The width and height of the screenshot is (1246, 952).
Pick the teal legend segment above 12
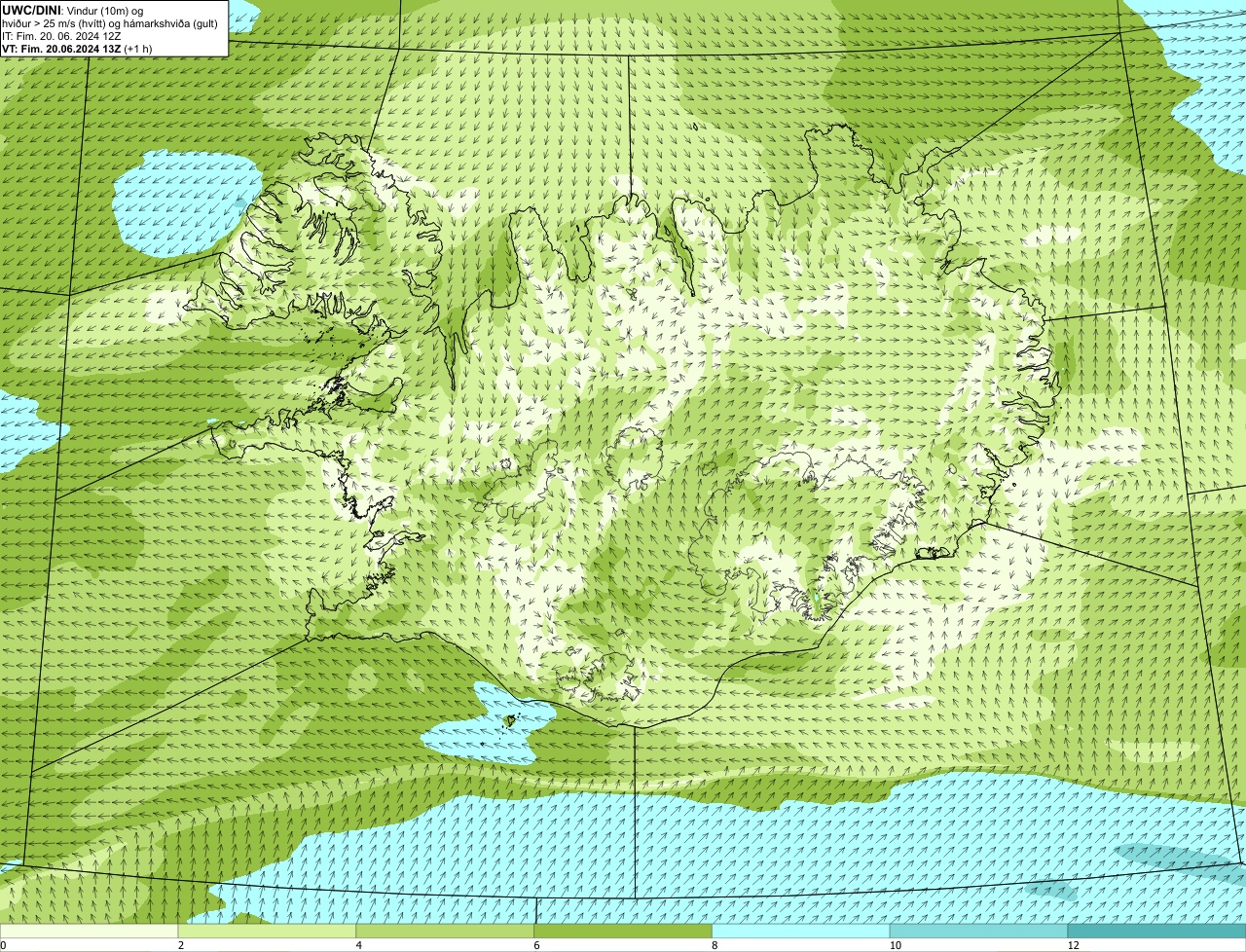1156,932
